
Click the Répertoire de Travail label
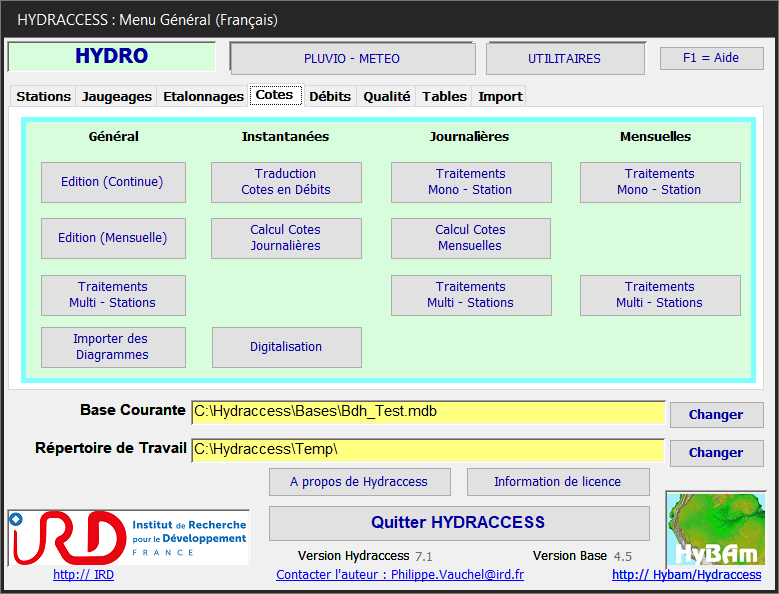click(x=111, y=448)
